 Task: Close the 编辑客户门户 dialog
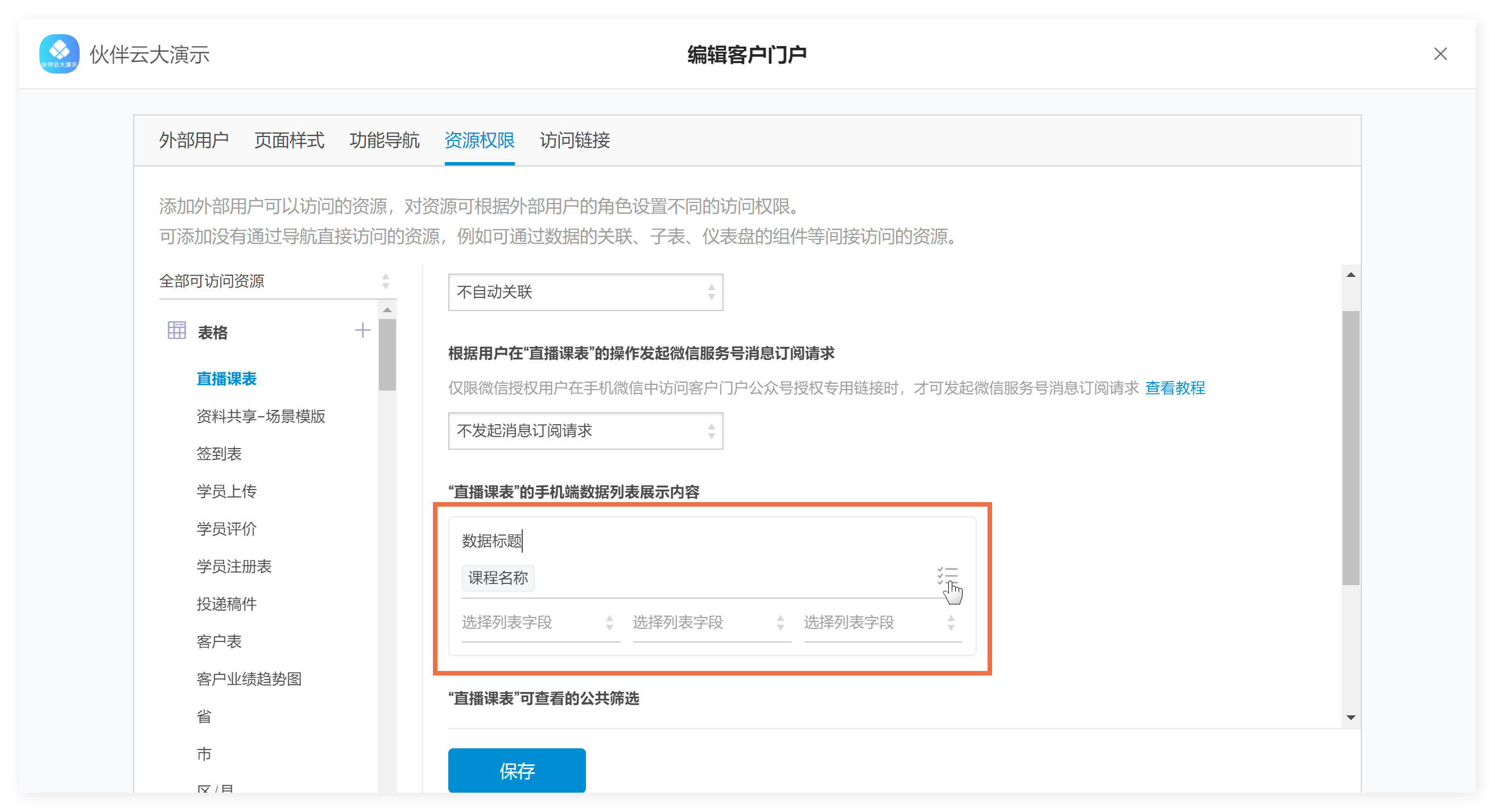pyautogui.click(x=1440, y=54)
